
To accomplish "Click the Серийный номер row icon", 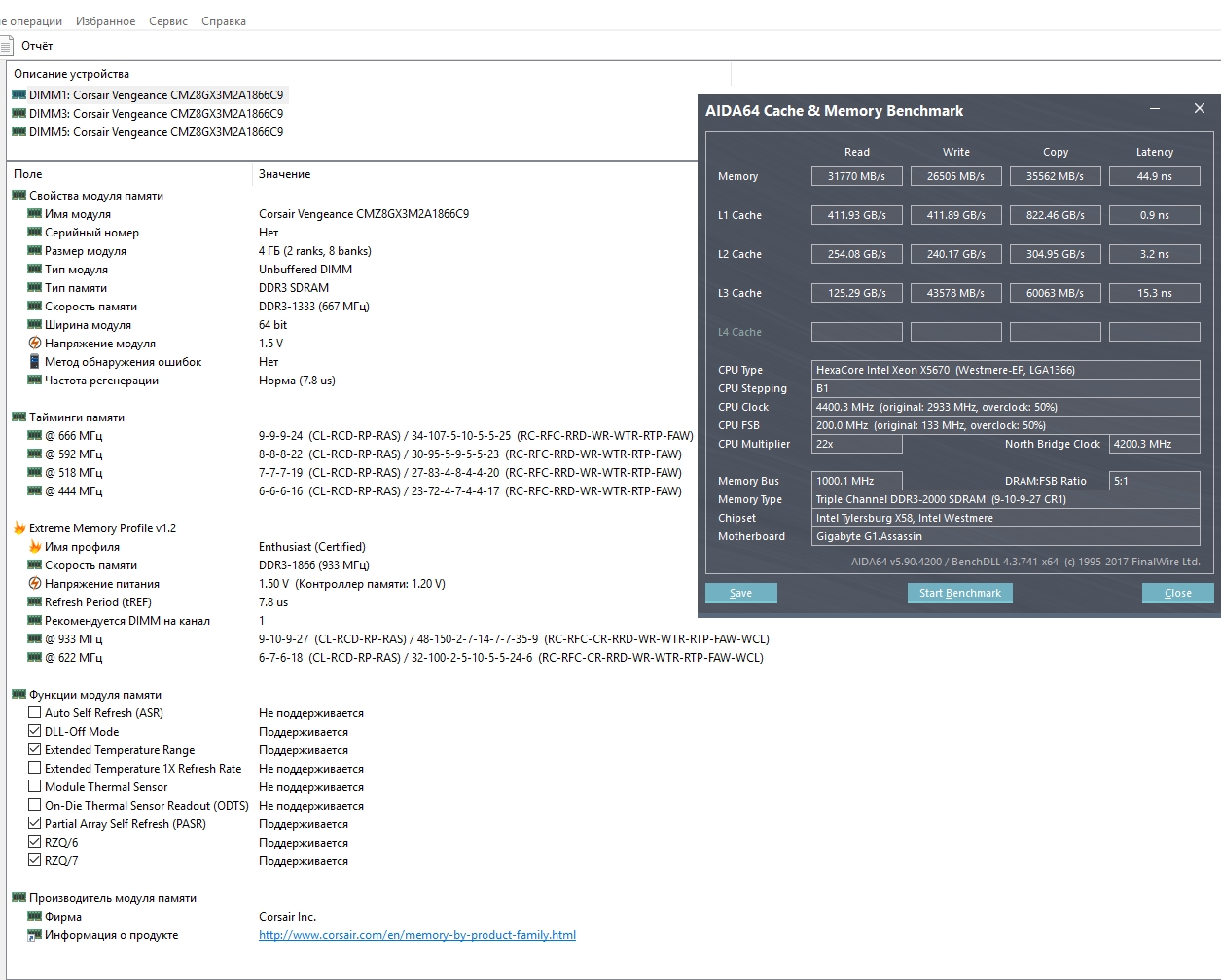I will pos(34,233).
